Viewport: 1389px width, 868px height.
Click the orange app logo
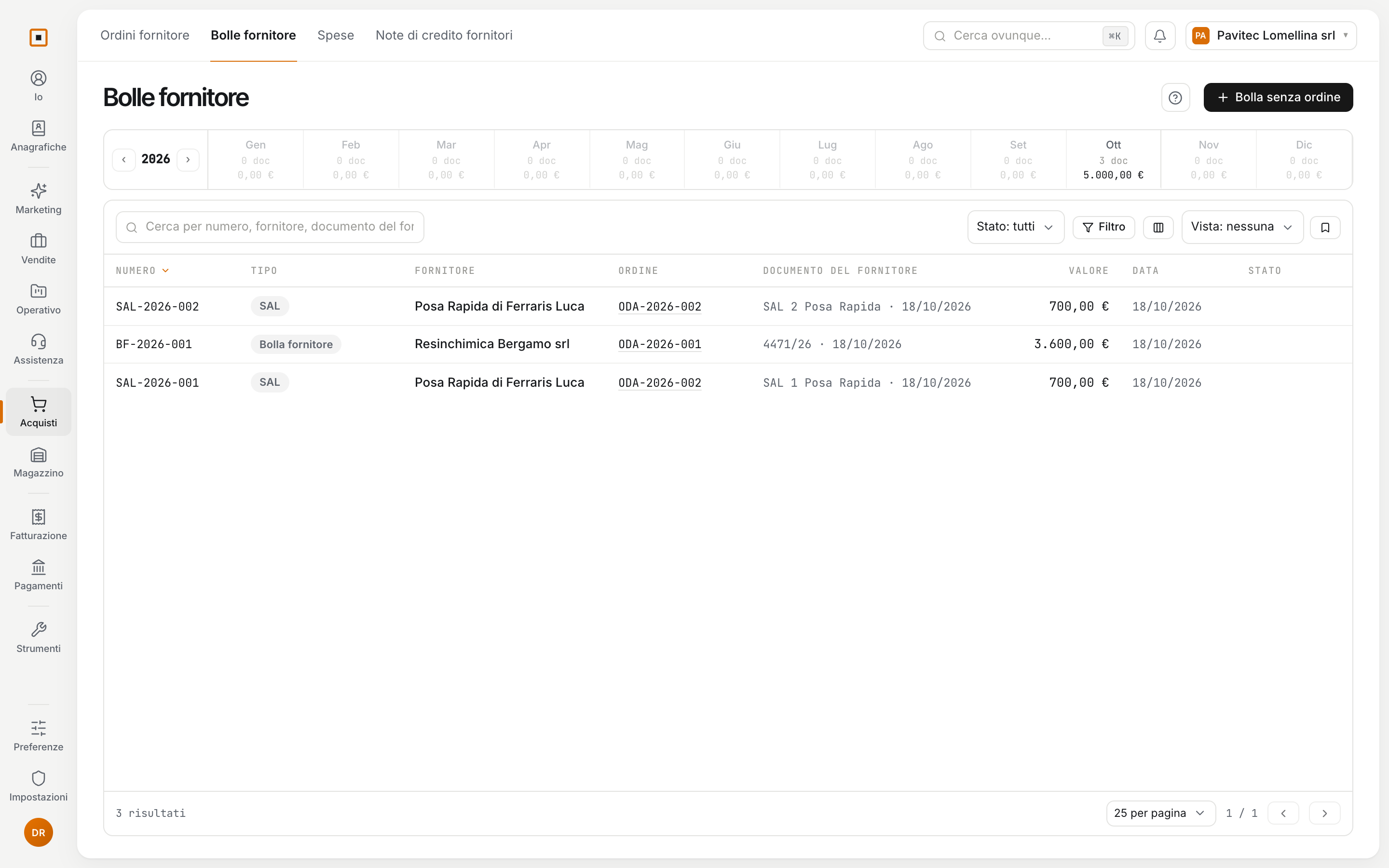tap(39, 37)
